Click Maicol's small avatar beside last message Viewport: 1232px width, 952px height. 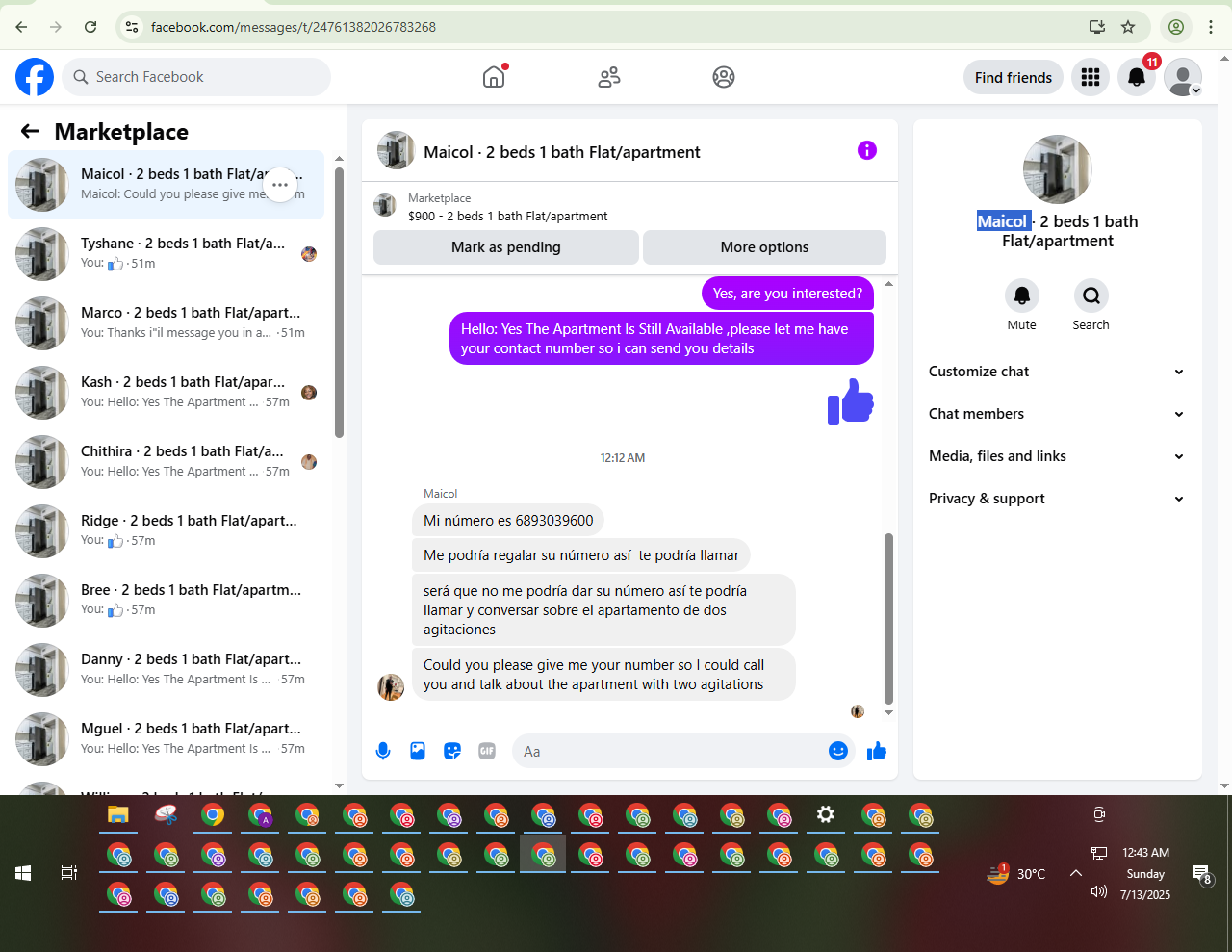391,687
